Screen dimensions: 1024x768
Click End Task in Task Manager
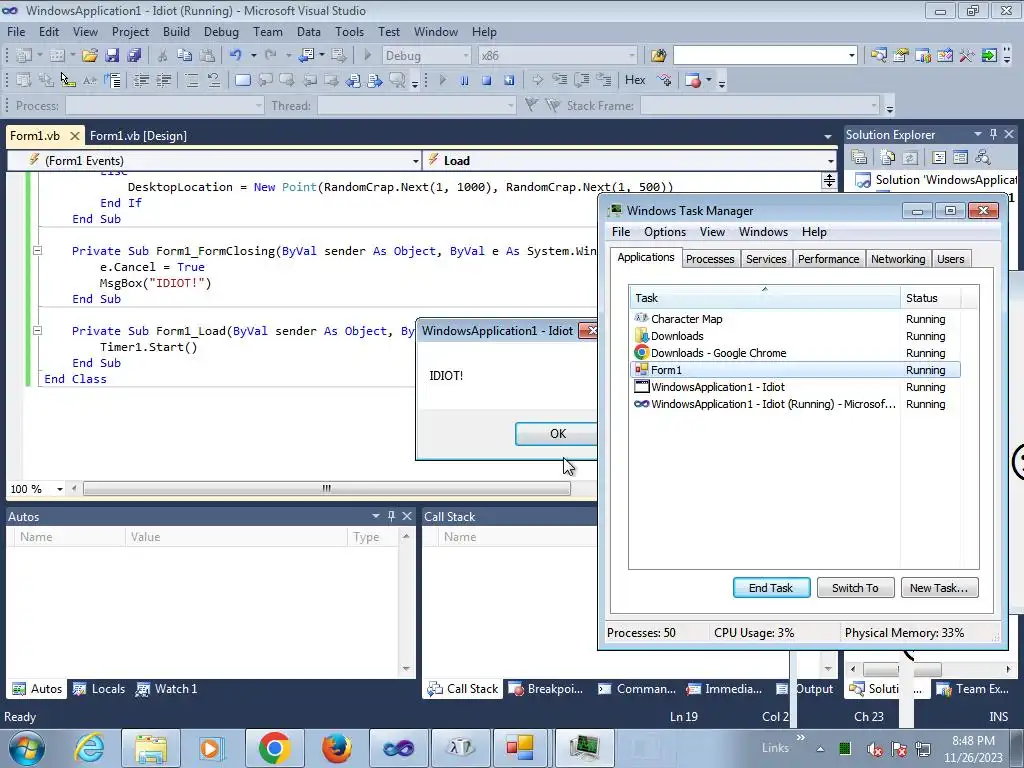point(771,588)
